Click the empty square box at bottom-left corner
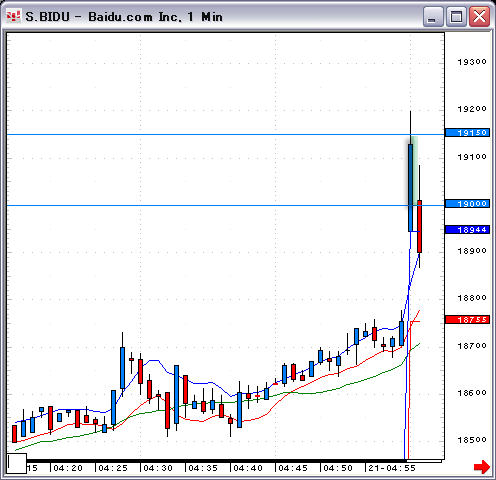Screen dimensions: 496x480 point(17,463)
